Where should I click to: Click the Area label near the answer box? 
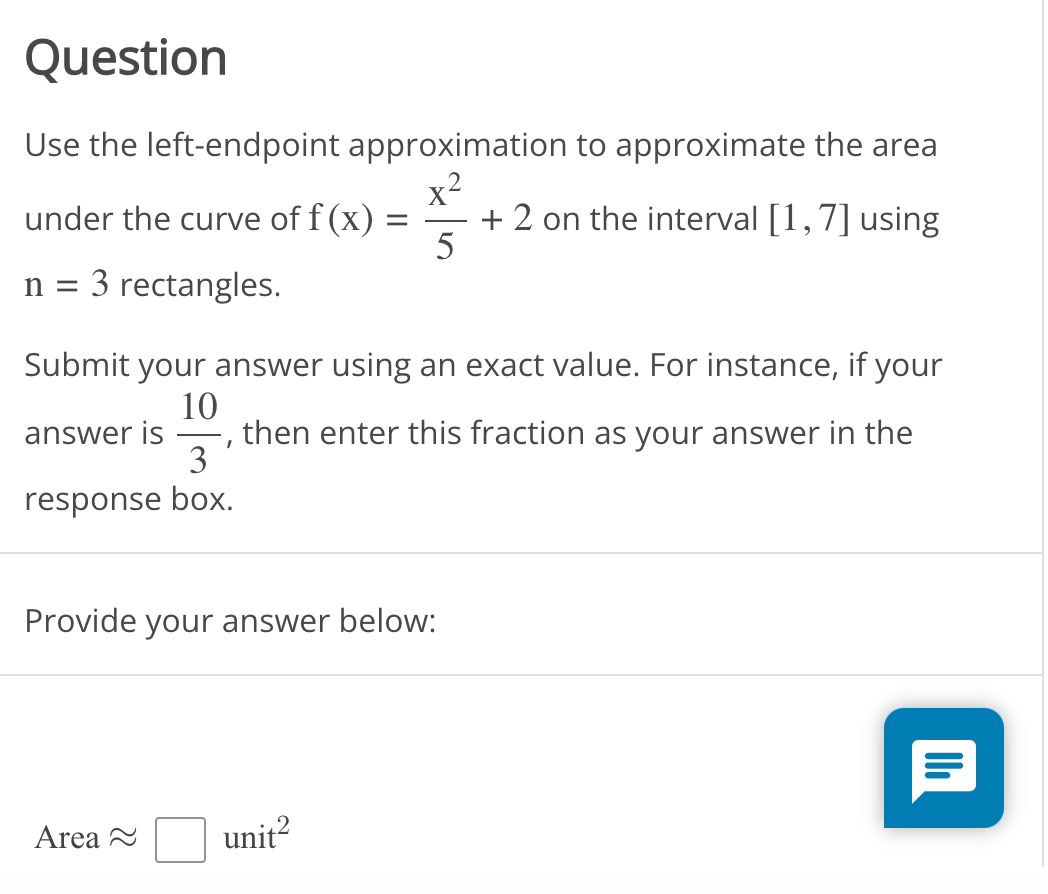[65, 837]
